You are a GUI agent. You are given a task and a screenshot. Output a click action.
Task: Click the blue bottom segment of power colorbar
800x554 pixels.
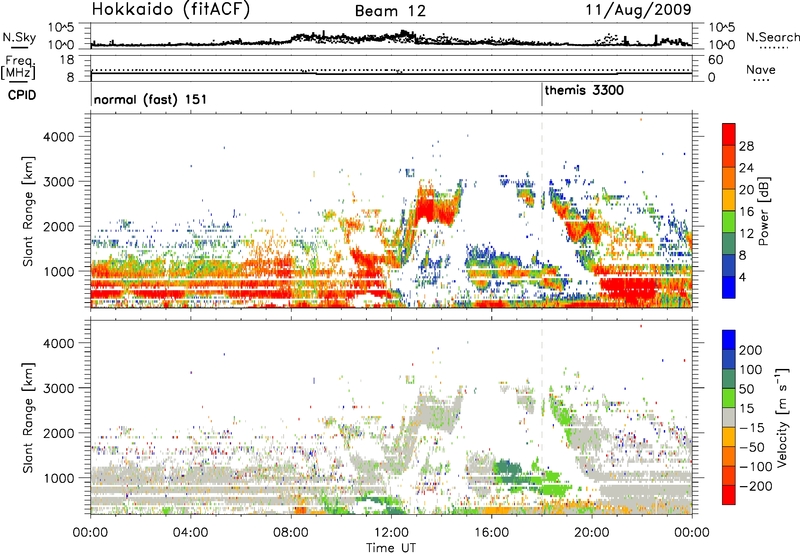tap(729, 287)
